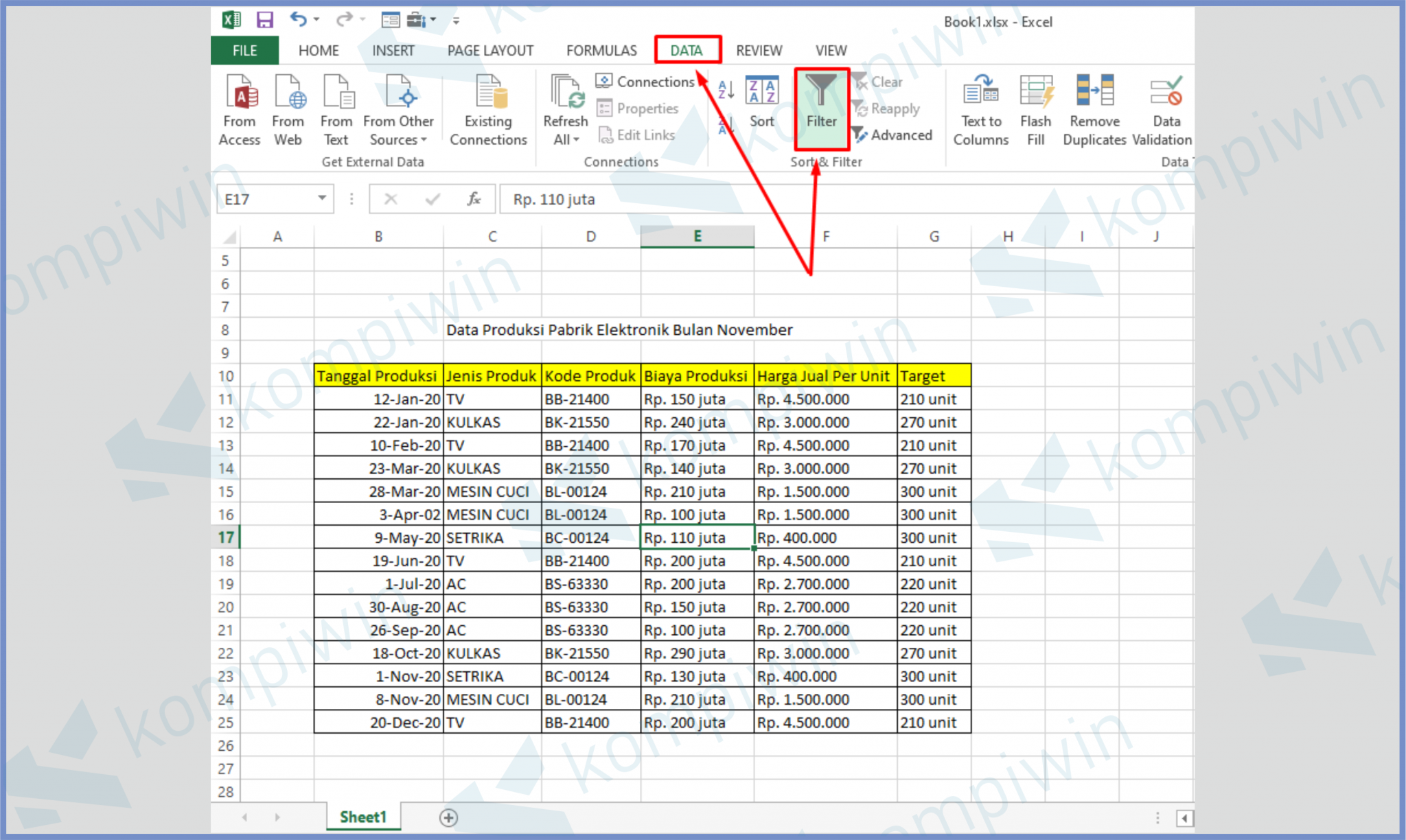Save the workbook with Save icon

click(264, 20)
